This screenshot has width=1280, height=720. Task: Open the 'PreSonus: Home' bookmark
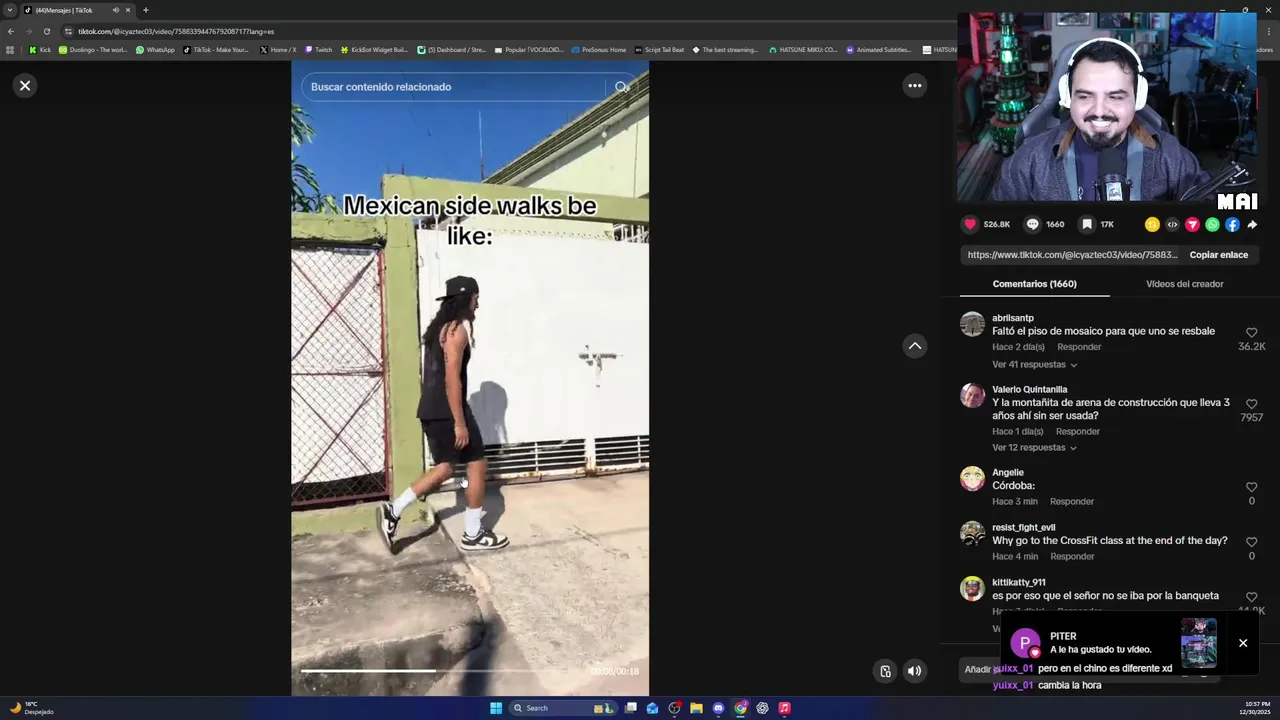tap(599, 50)
